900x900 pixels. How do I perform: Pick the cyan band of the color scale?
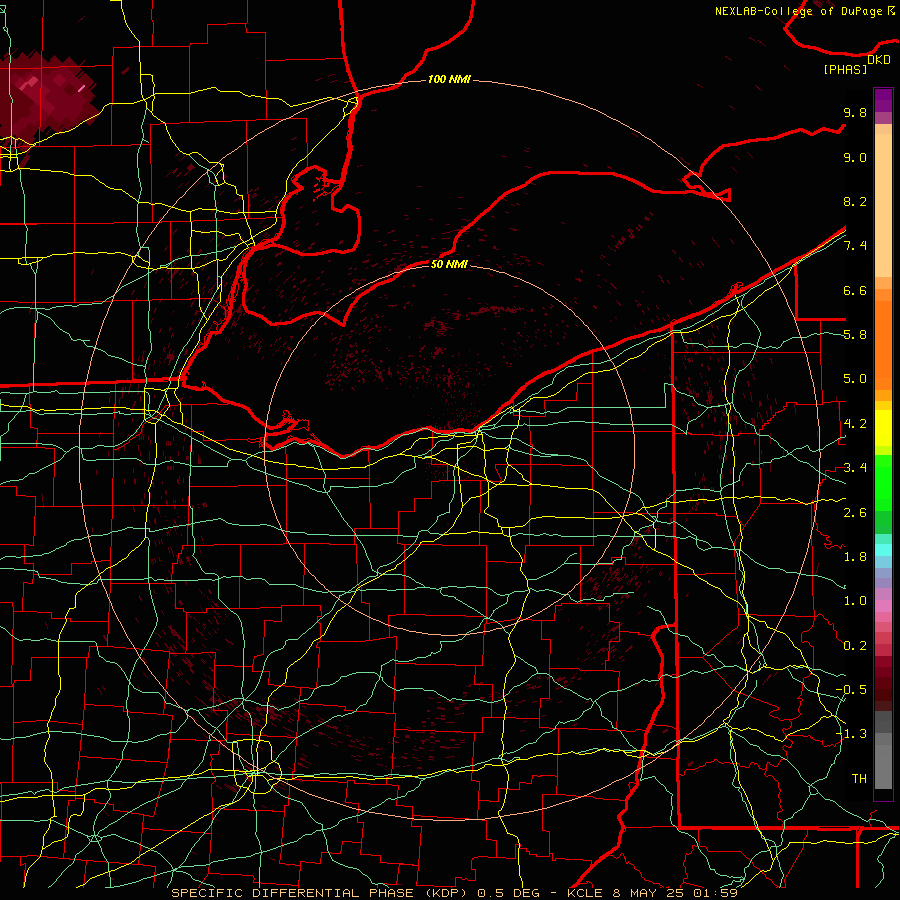pyautogui.click(x=883, y=550)
